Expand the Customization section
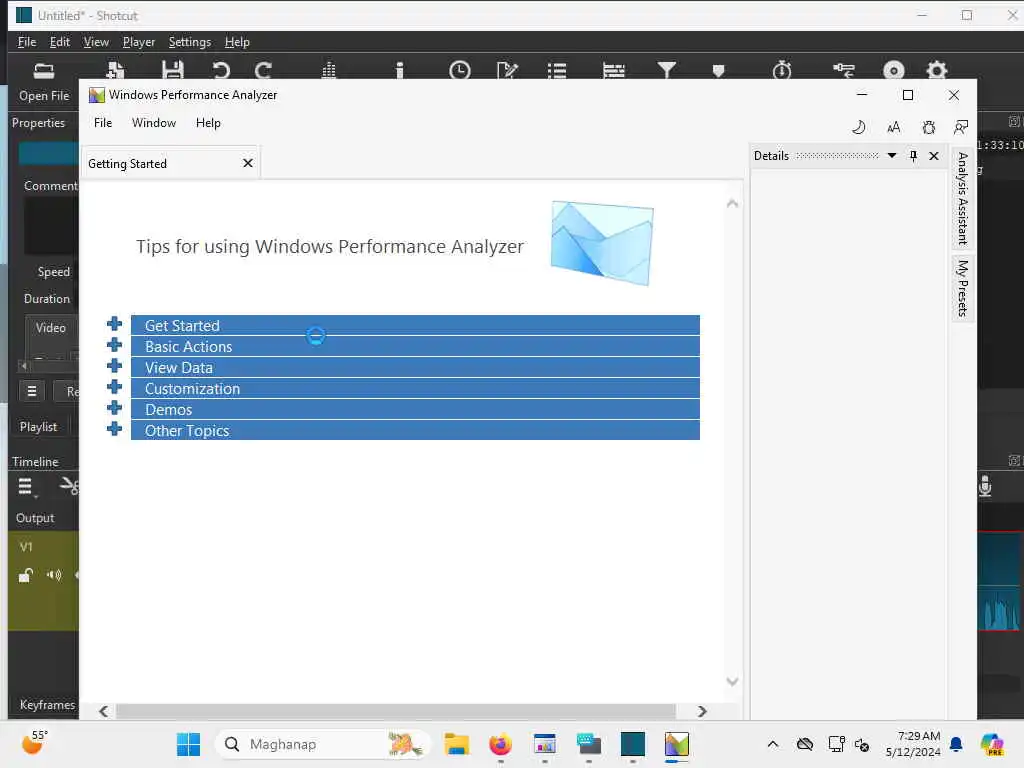The image size is (1024, 768). point(114,387)
